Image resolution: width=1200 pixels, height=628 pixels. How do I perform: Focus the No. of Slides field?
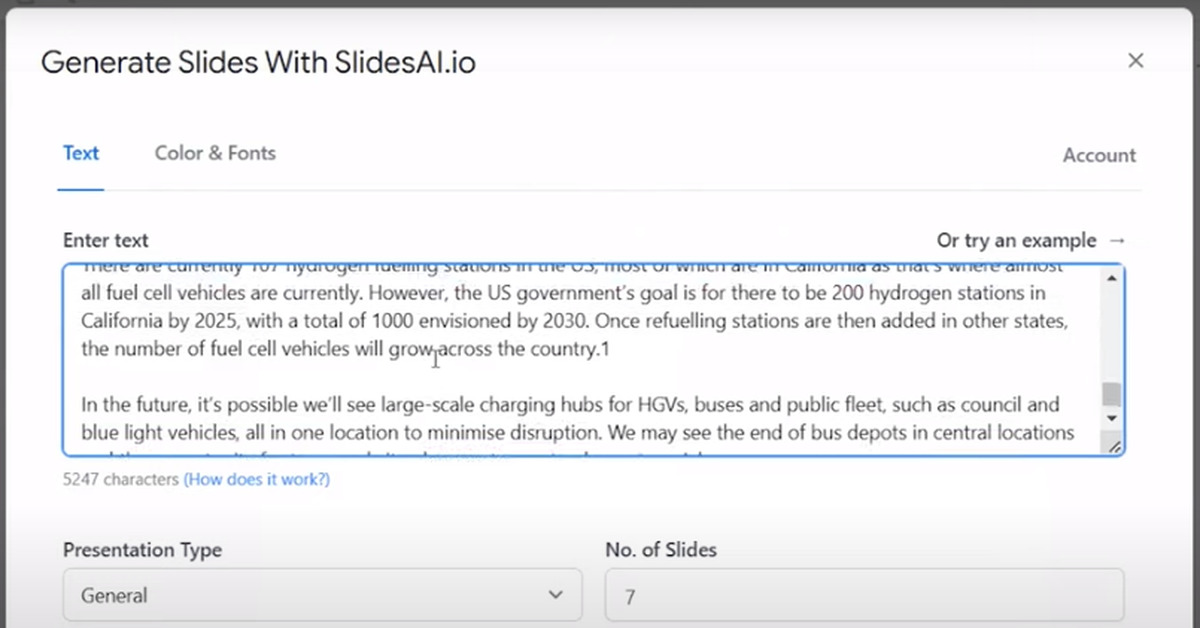tap(864, 597)
